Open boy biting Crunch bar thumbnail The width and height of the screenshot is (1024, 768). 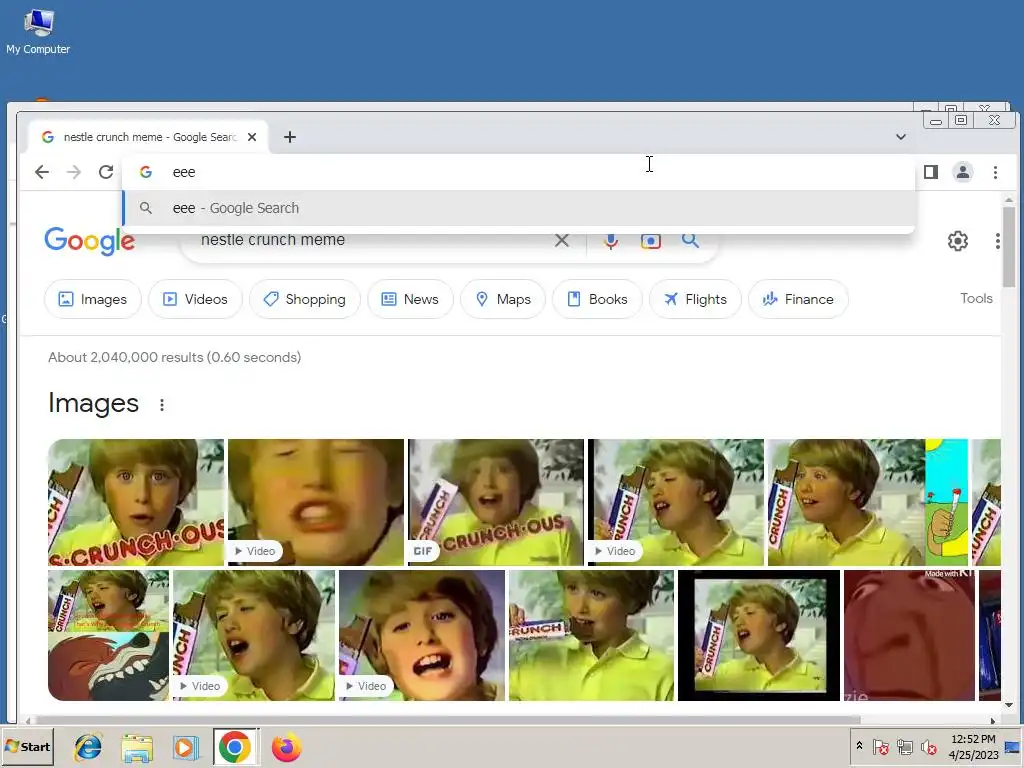point(591,635)
